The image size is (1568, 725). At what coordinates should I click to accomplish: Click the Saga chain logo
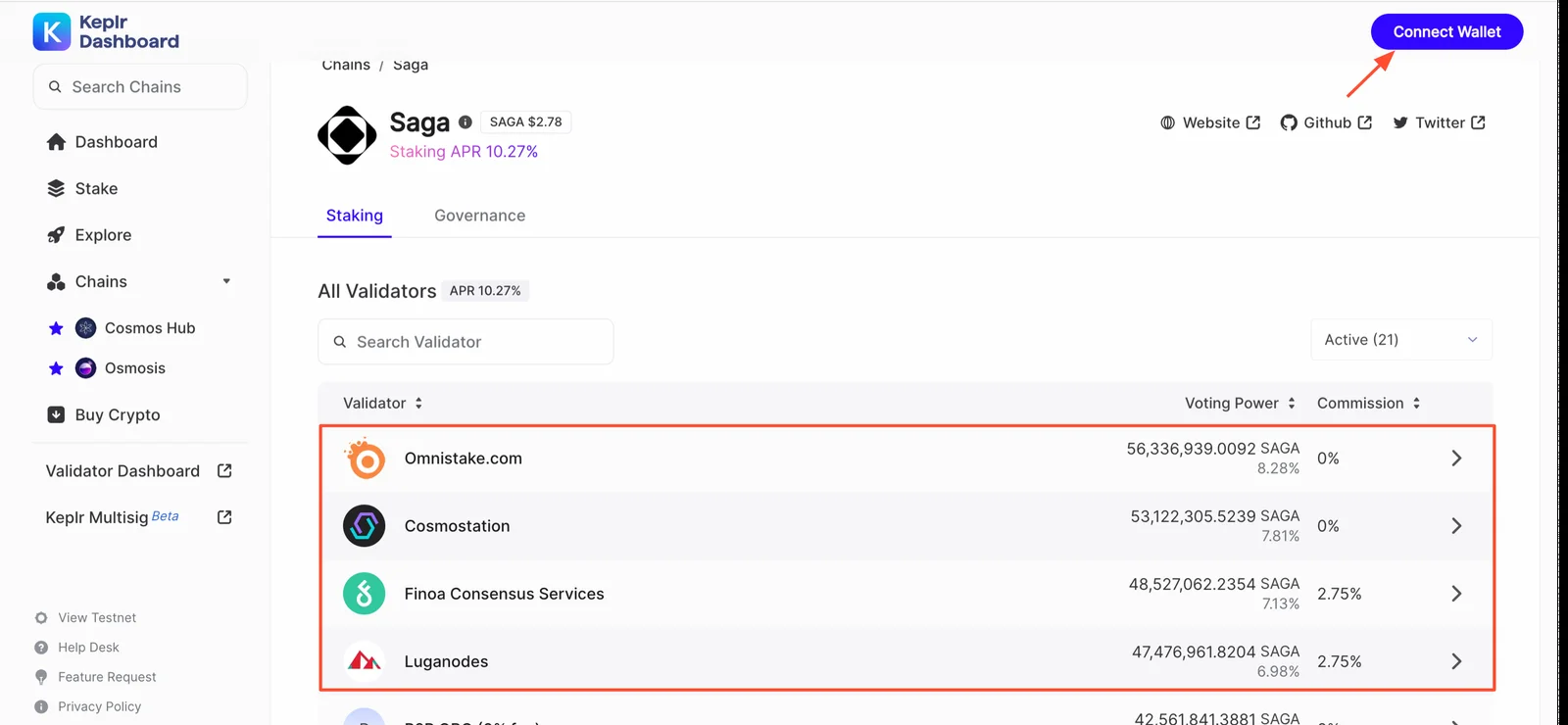coord(347,135)
